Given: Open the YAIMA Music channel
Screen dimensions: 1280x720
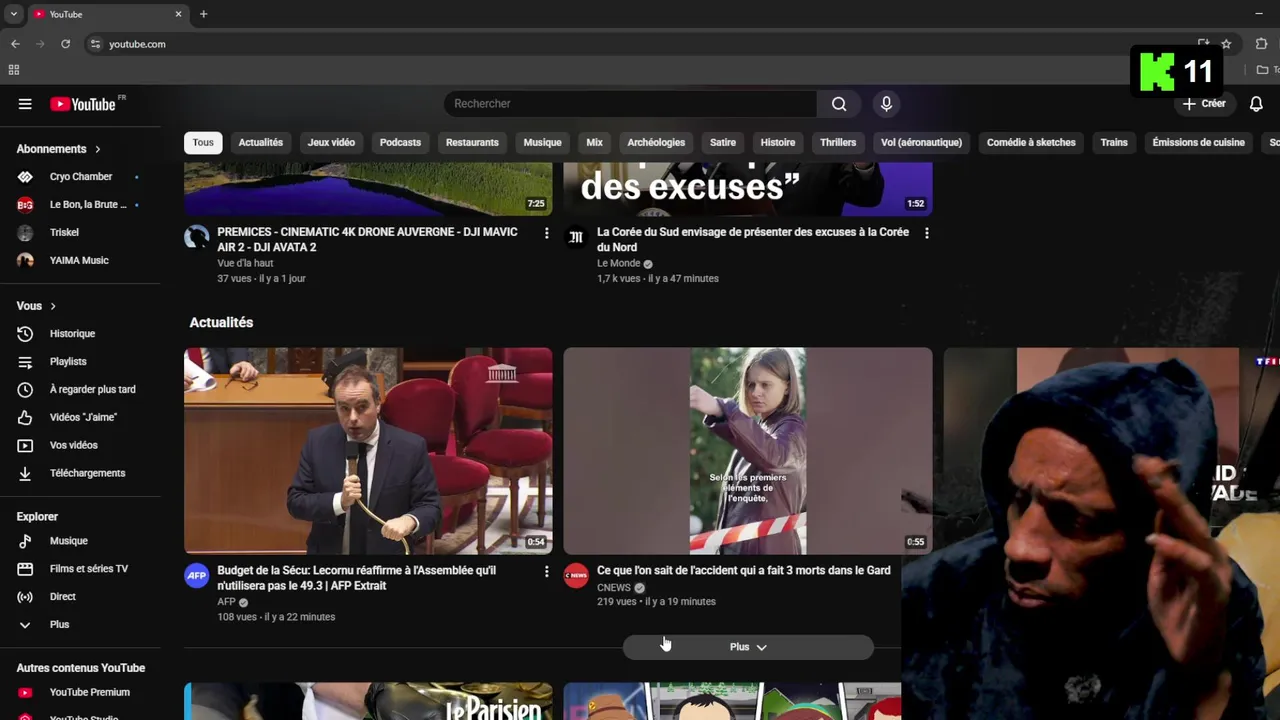Looking at the screenshot, I should tap(80, 261).
